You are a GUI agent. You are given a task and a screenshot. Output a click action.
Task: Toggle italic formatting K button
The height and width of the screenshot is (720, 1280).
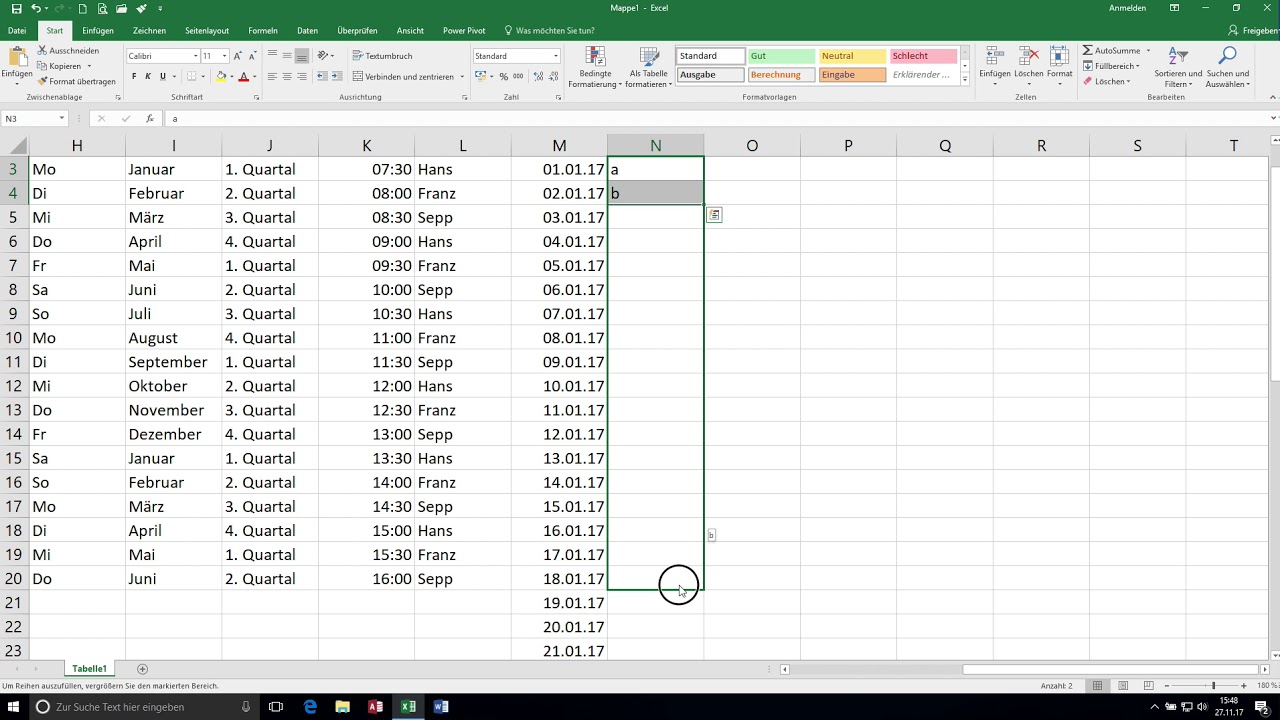pos(148,76)
